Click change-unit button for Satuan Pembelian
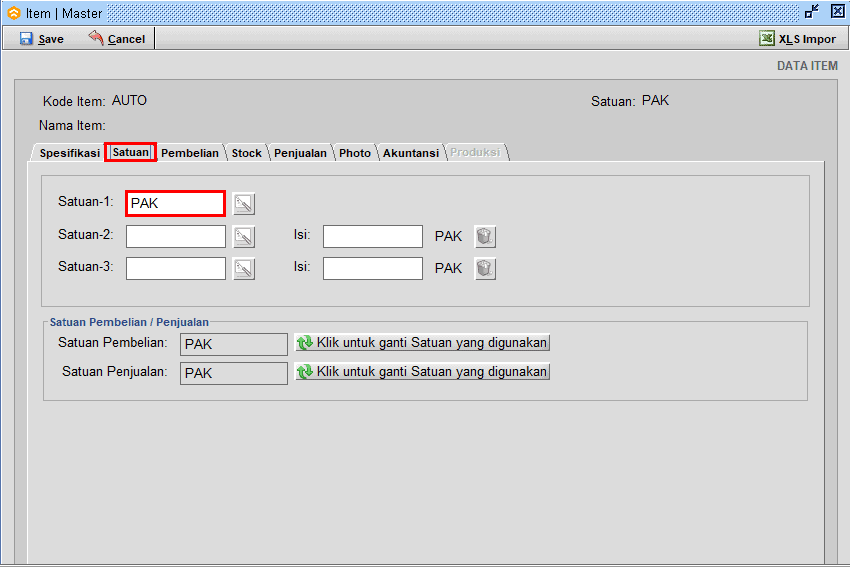Screen dimensions: 850x567 (x=422, y=343)
